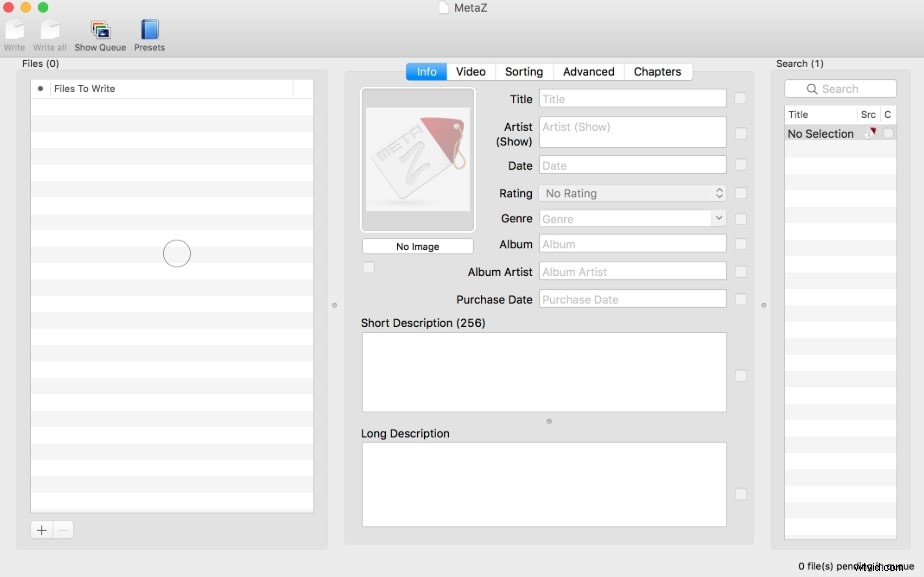
Task: Enable the checkbox next to Title
Action: pos(738,98)
